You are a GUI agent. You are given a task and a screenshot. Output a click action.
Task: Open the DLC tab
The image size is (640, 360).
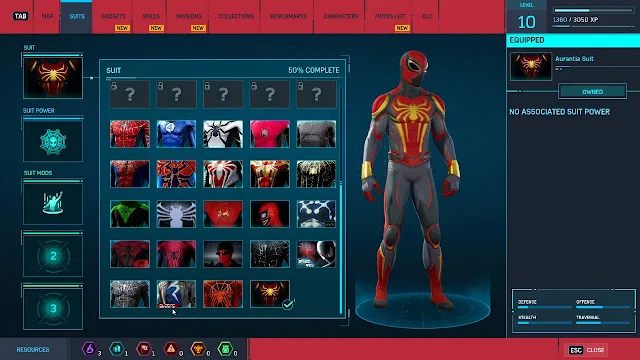tap(427, 16)
